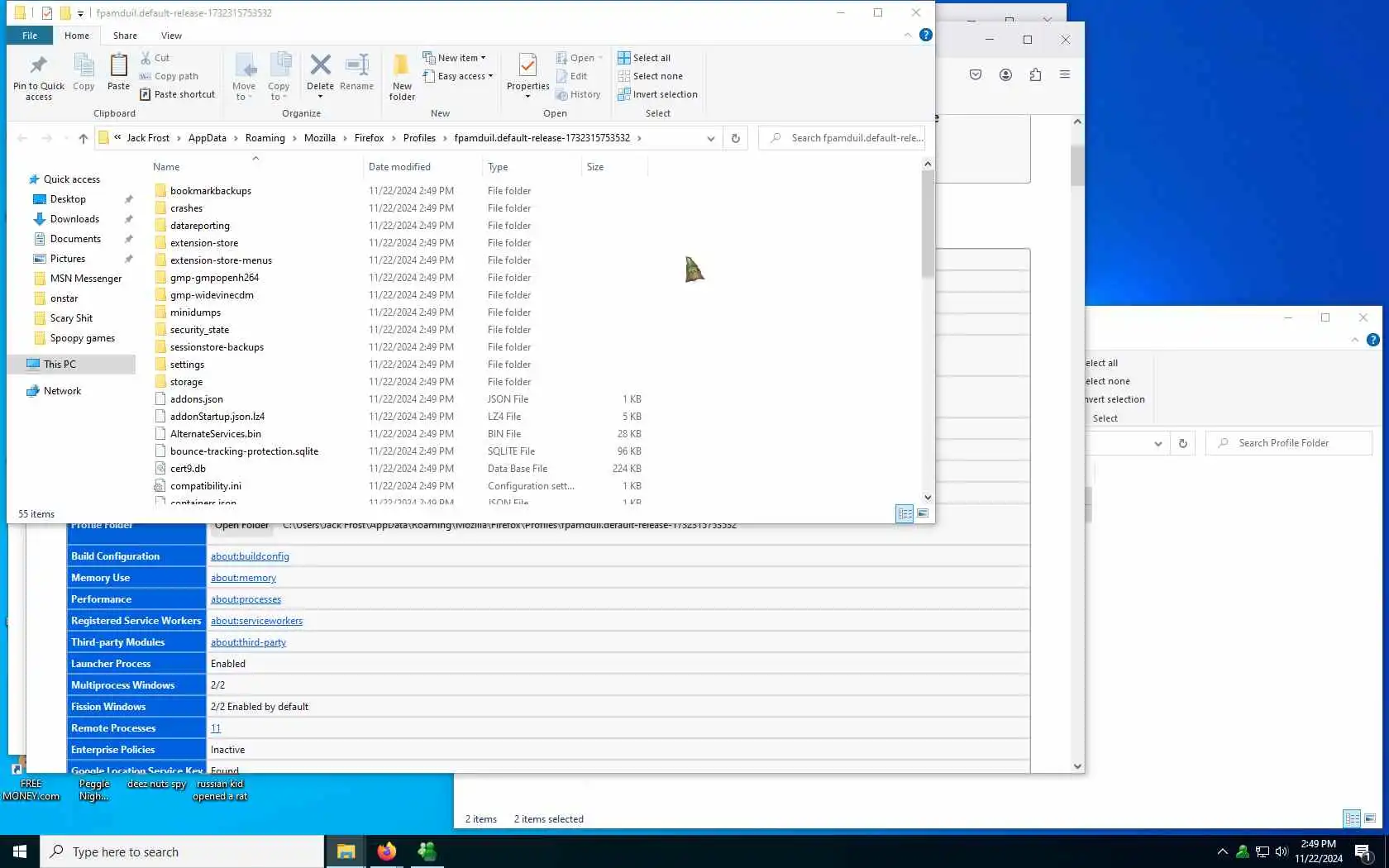
Task: Open Firefox from the taskbar
Action: point(386,851)
